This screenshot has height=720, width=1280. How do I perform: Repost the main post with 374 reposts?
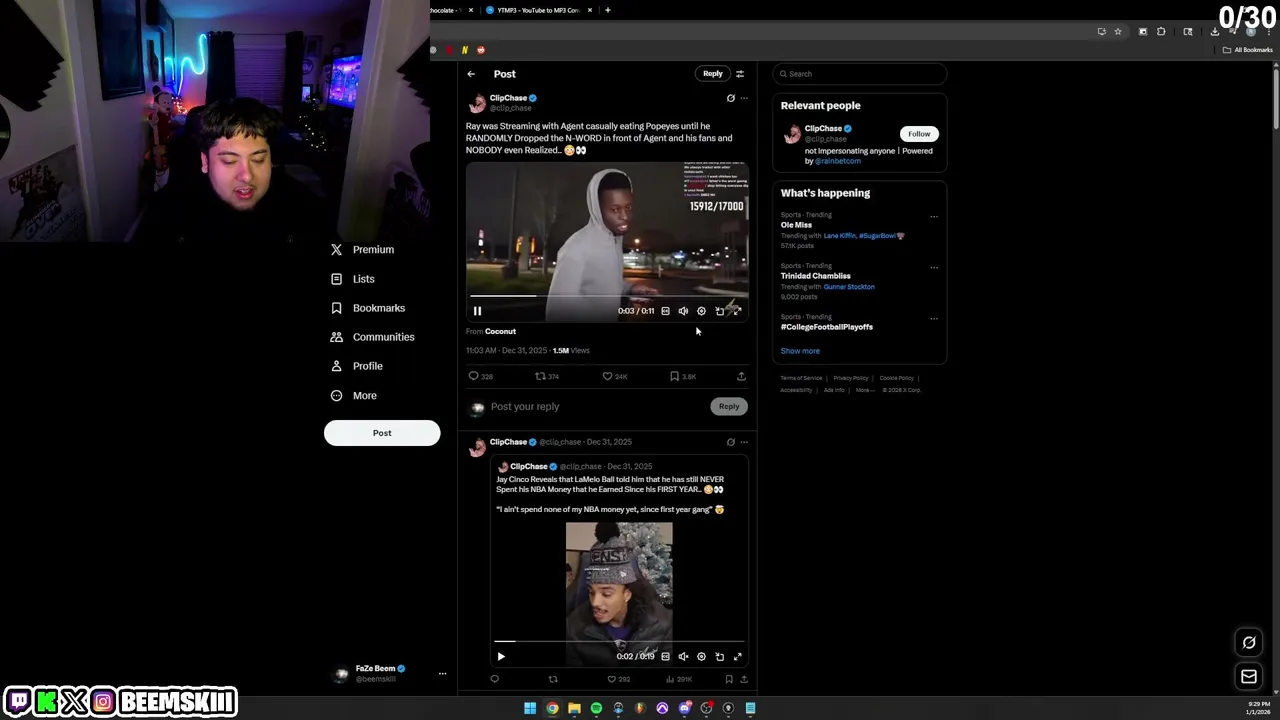[x=547, y=377]
